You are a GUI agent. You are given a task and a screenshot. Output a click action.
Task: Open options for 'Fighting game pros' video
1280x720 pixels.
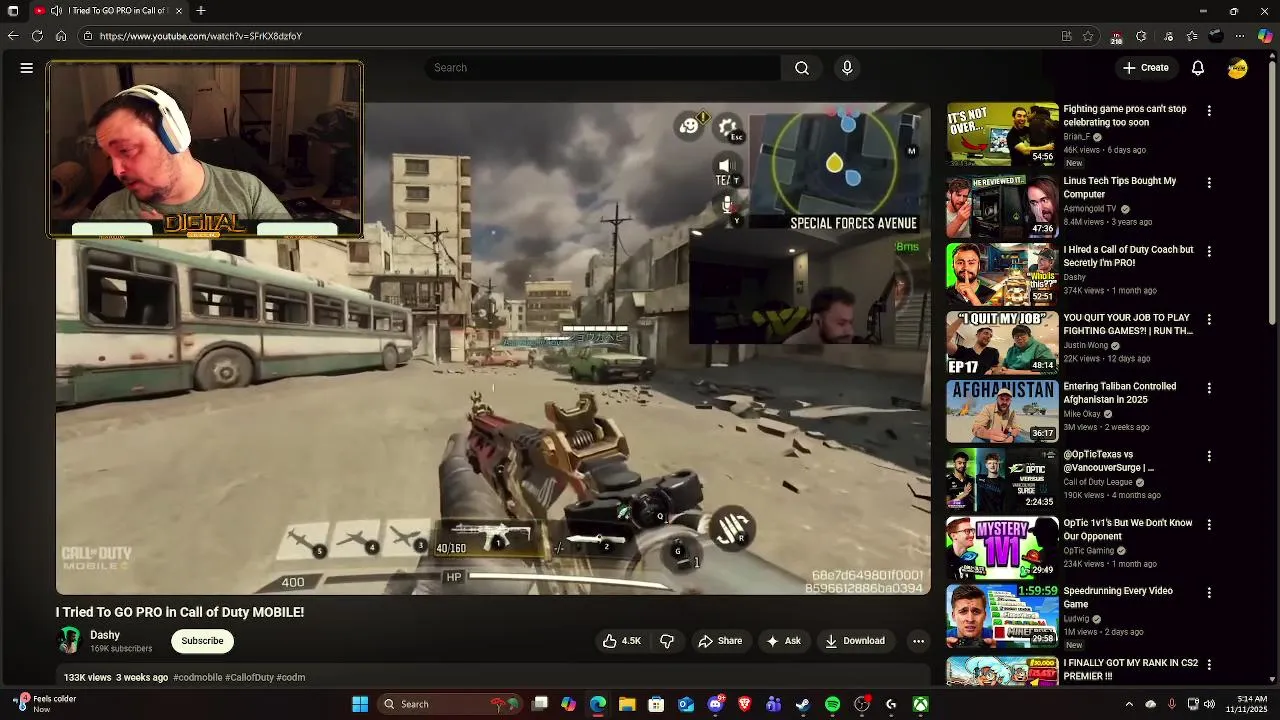(1209, 111)
